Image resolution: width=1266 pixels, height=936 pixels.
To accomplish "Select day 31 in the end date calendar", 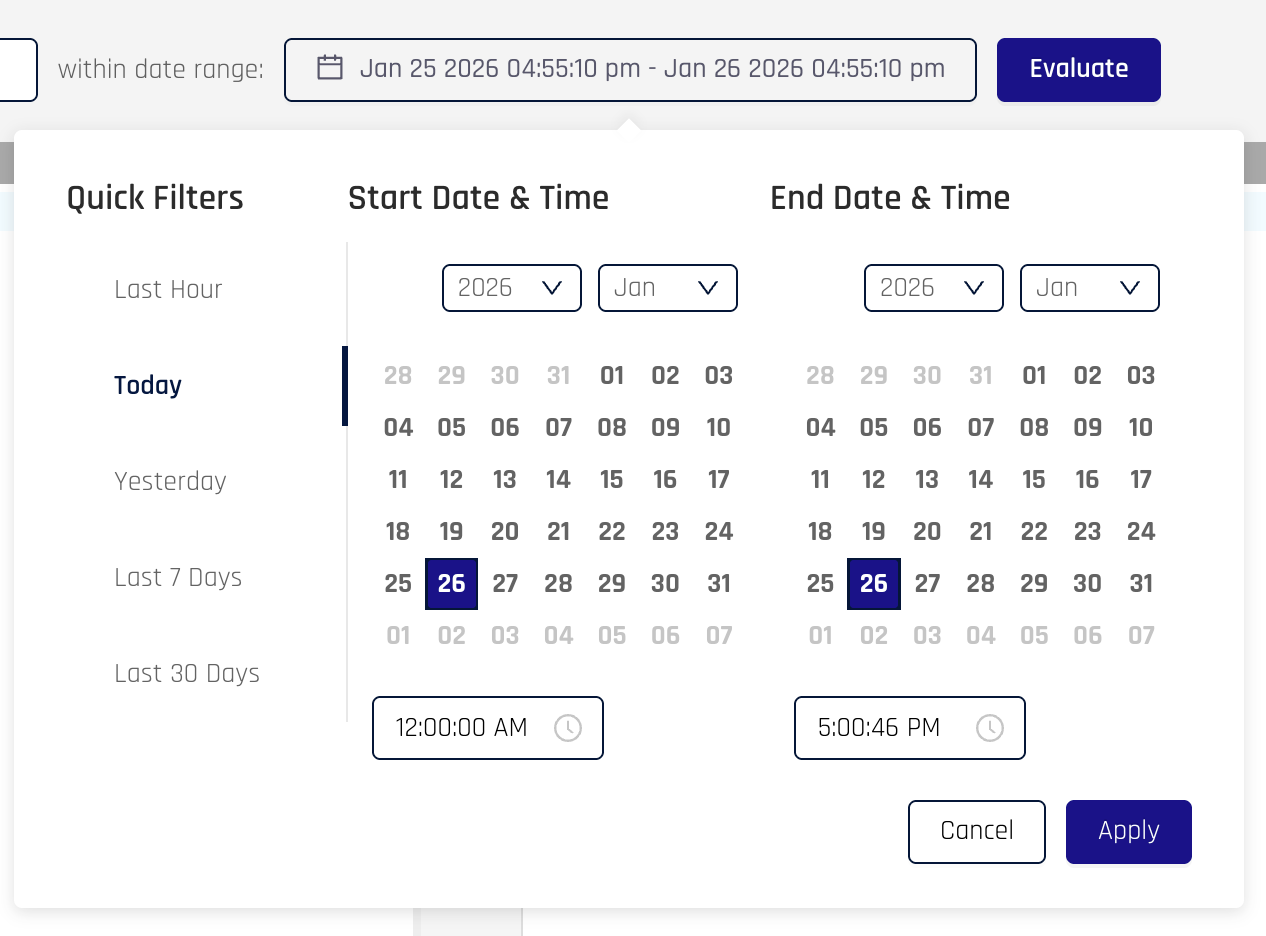I will pos(1140,583).
